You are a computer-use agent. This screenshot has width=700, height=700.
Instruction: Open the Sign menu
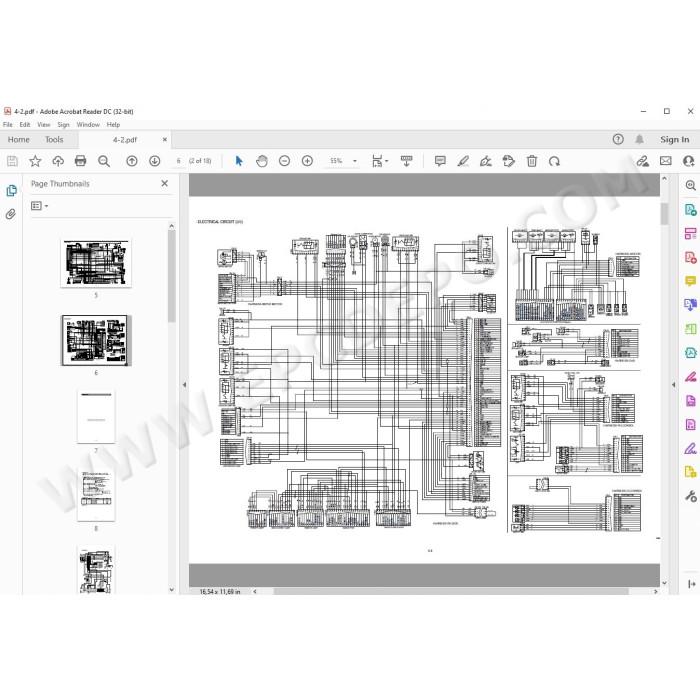(63, 125)
